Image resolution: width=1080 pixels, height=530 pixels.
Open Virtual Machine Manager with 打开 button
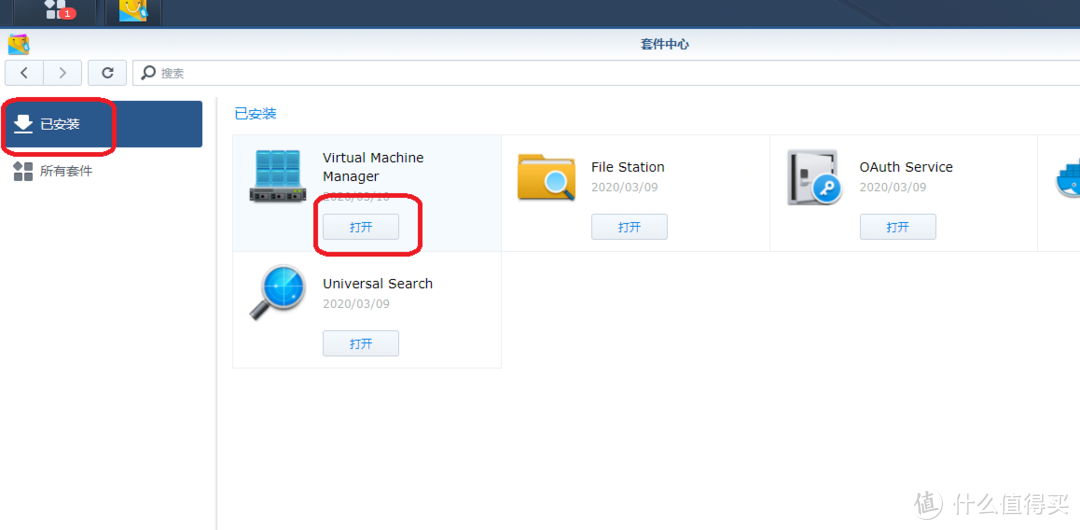361,227
